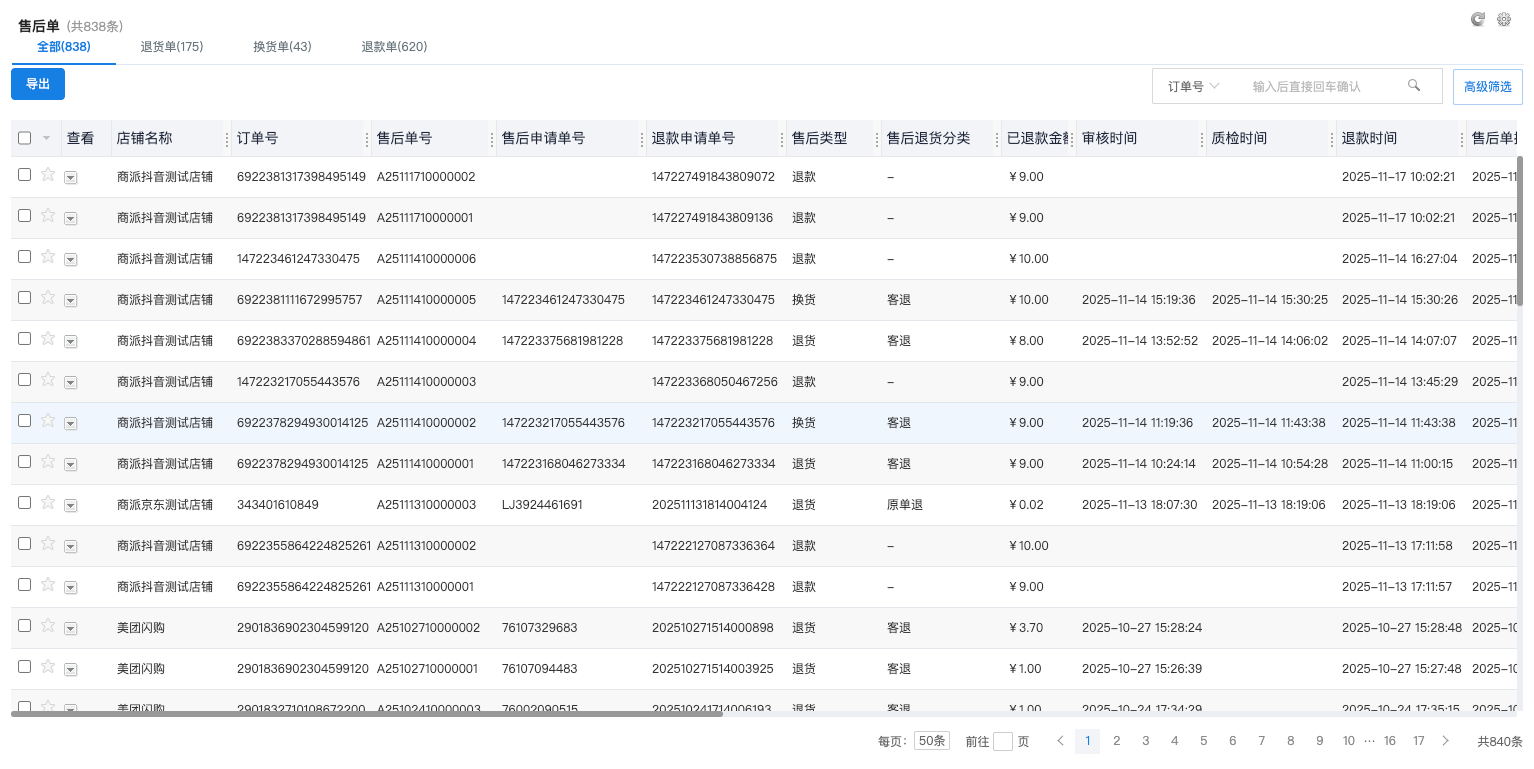Open the 换货单(43) tab
This screenshot has width=1534, height=769.
pos(282,47)
